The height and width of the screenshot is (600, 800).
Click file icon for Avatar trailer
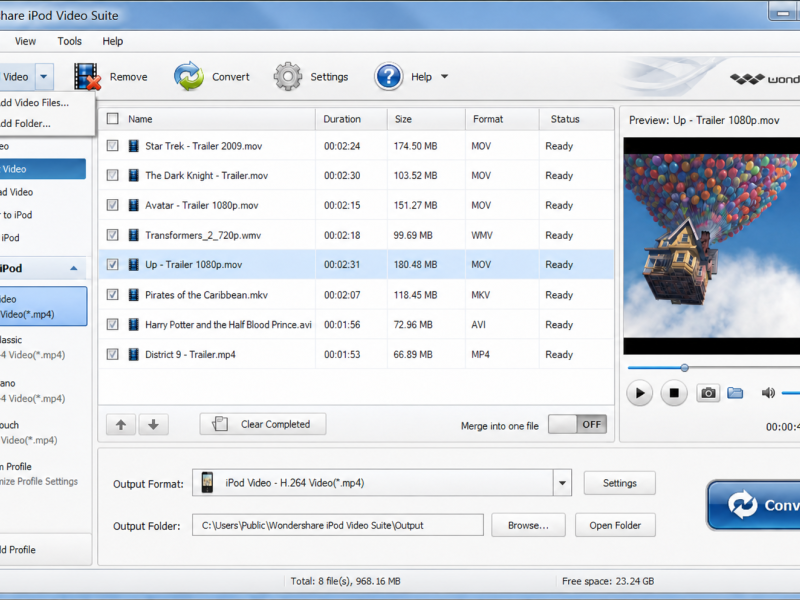coord(134,205)
